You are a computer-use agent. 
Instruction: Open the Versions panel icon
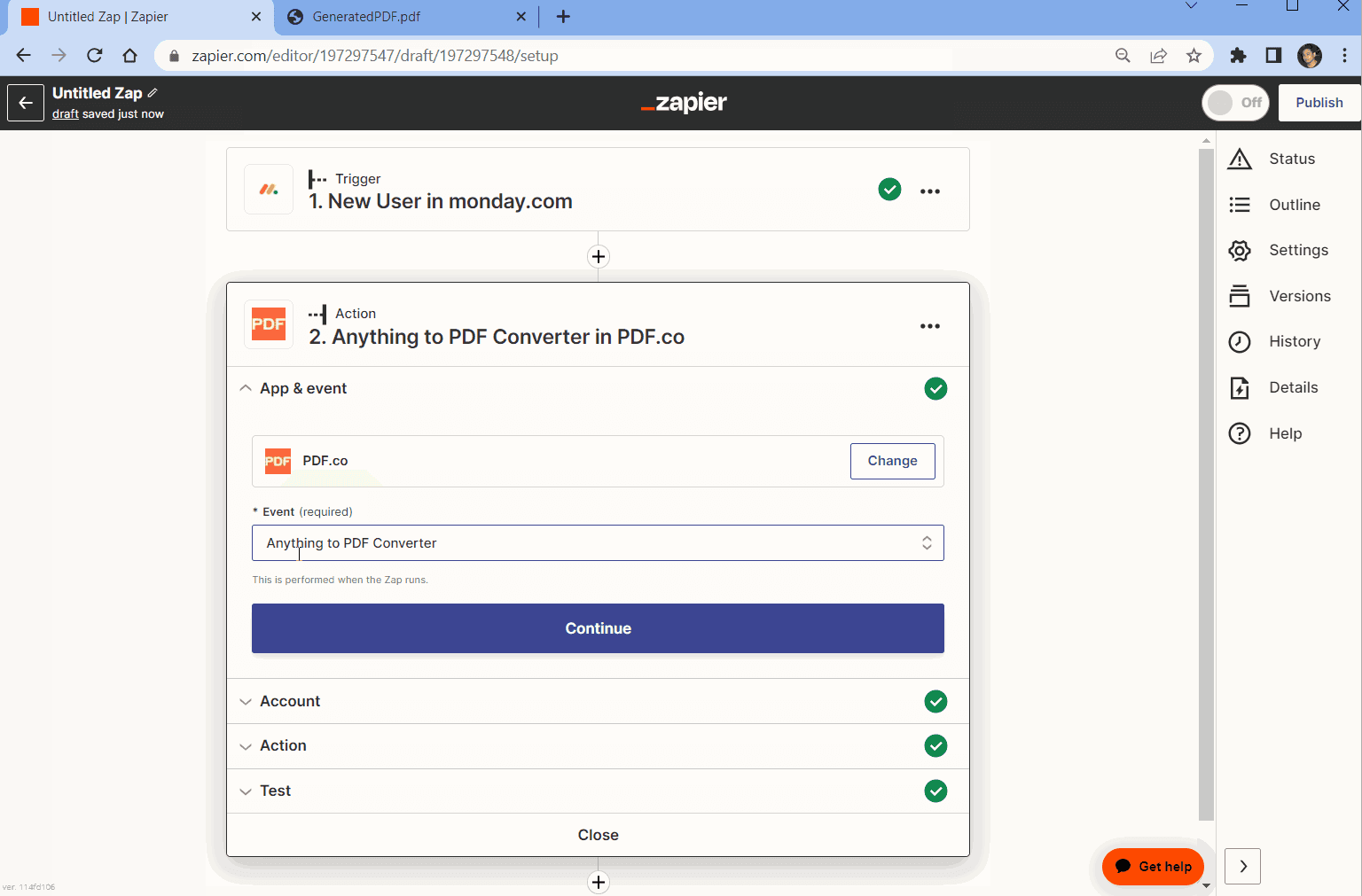click(1239, 296)
